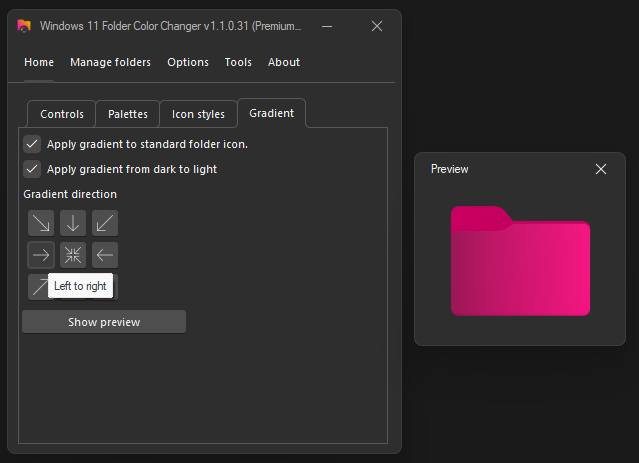Image resolution: width=639 pixels, height=463 pixels.
Task: Switch to the Palettes tab
Action: coord(128,114)
